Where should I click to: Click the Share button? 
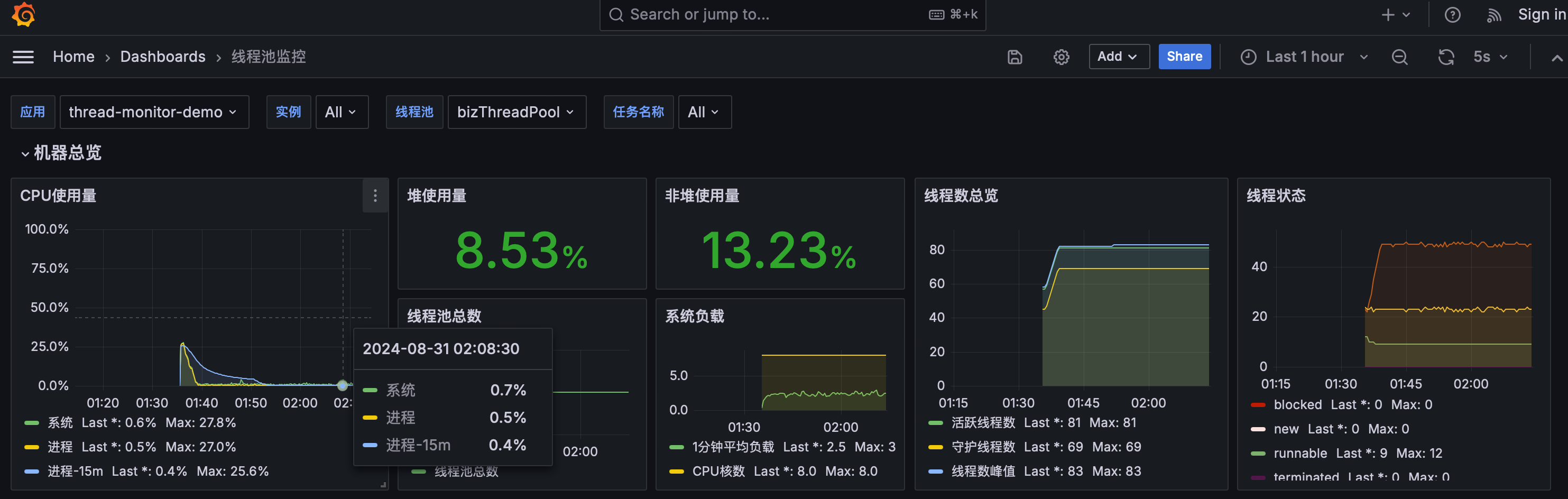1184,57
